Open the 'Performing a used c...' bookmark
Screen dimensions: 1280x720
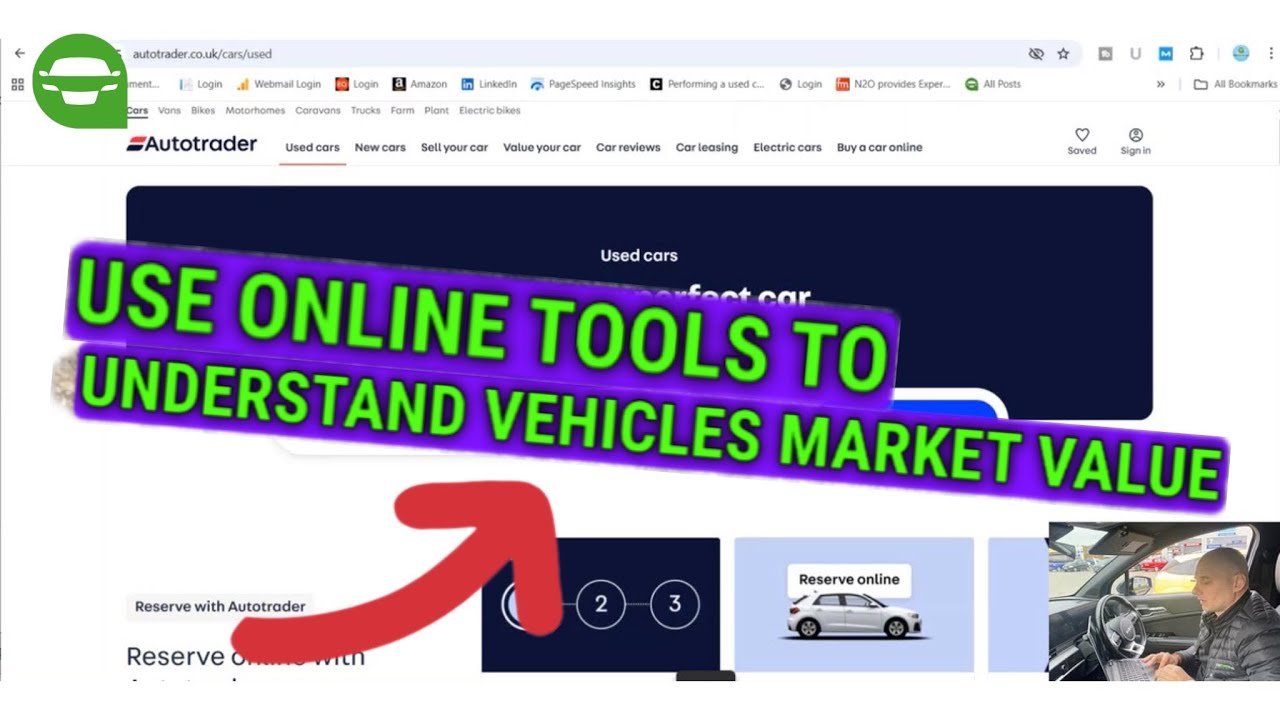tap(707, 84)
